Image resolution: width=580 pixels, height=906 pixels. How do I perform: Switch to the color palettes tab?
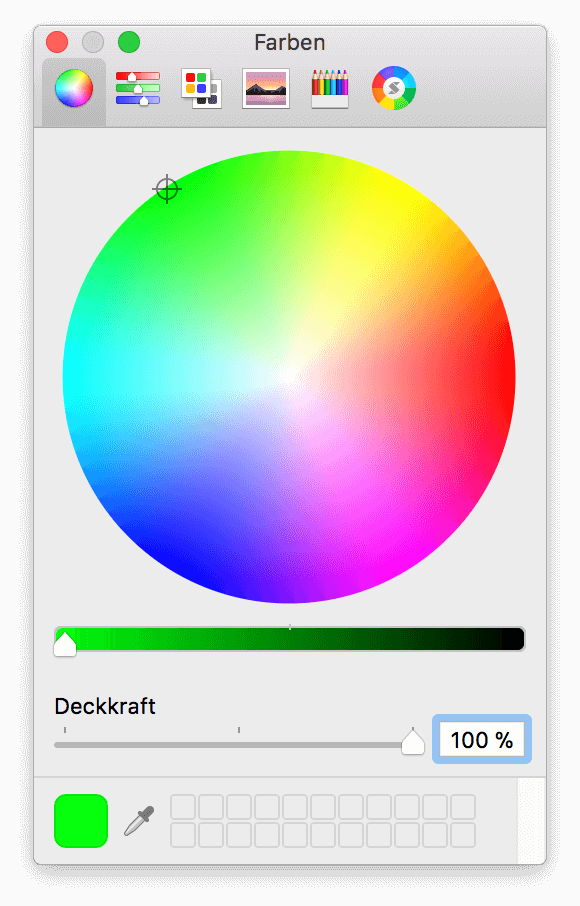point(201,88)
